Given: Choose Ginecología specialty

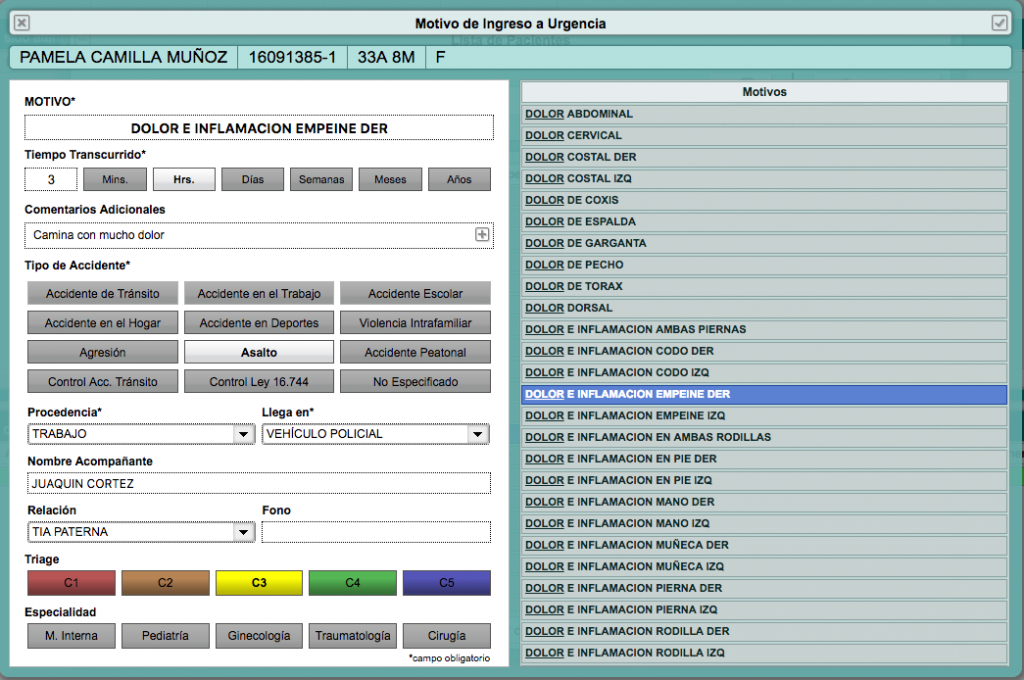Looking at the screenshot, I should [x=259, y=636].
